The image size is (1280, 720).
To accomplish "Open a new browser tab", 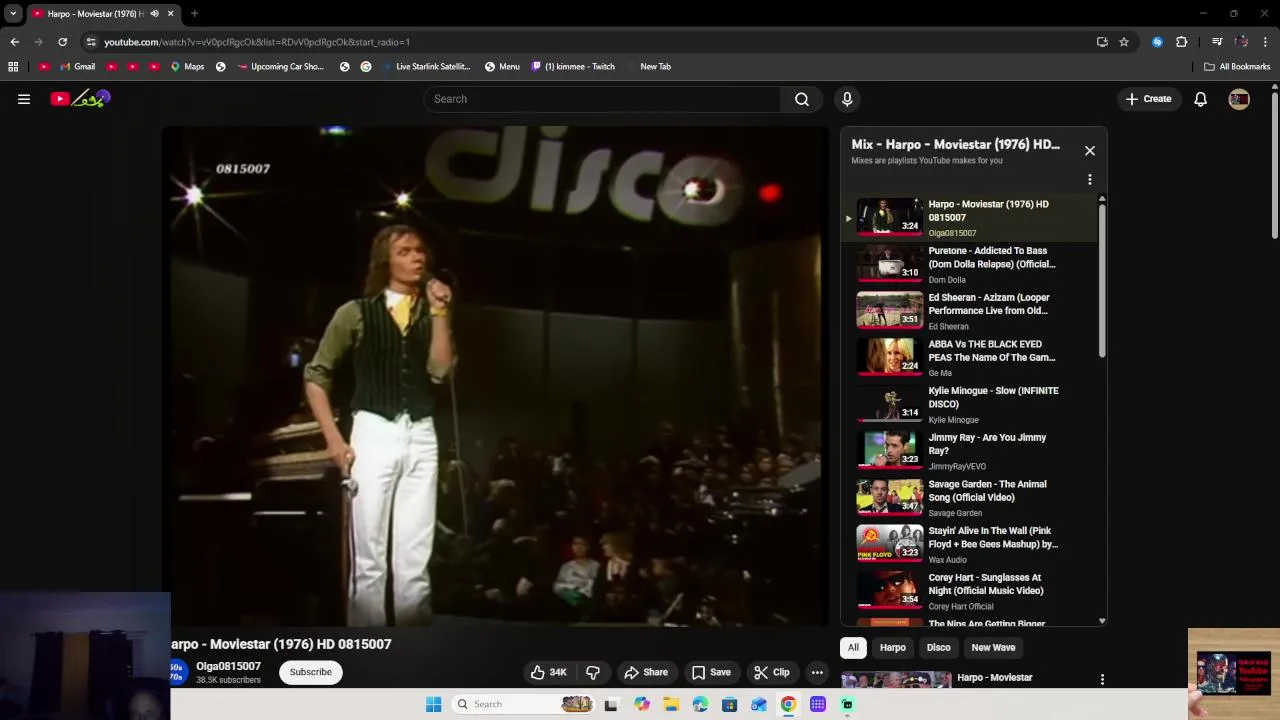I will 194,13.
